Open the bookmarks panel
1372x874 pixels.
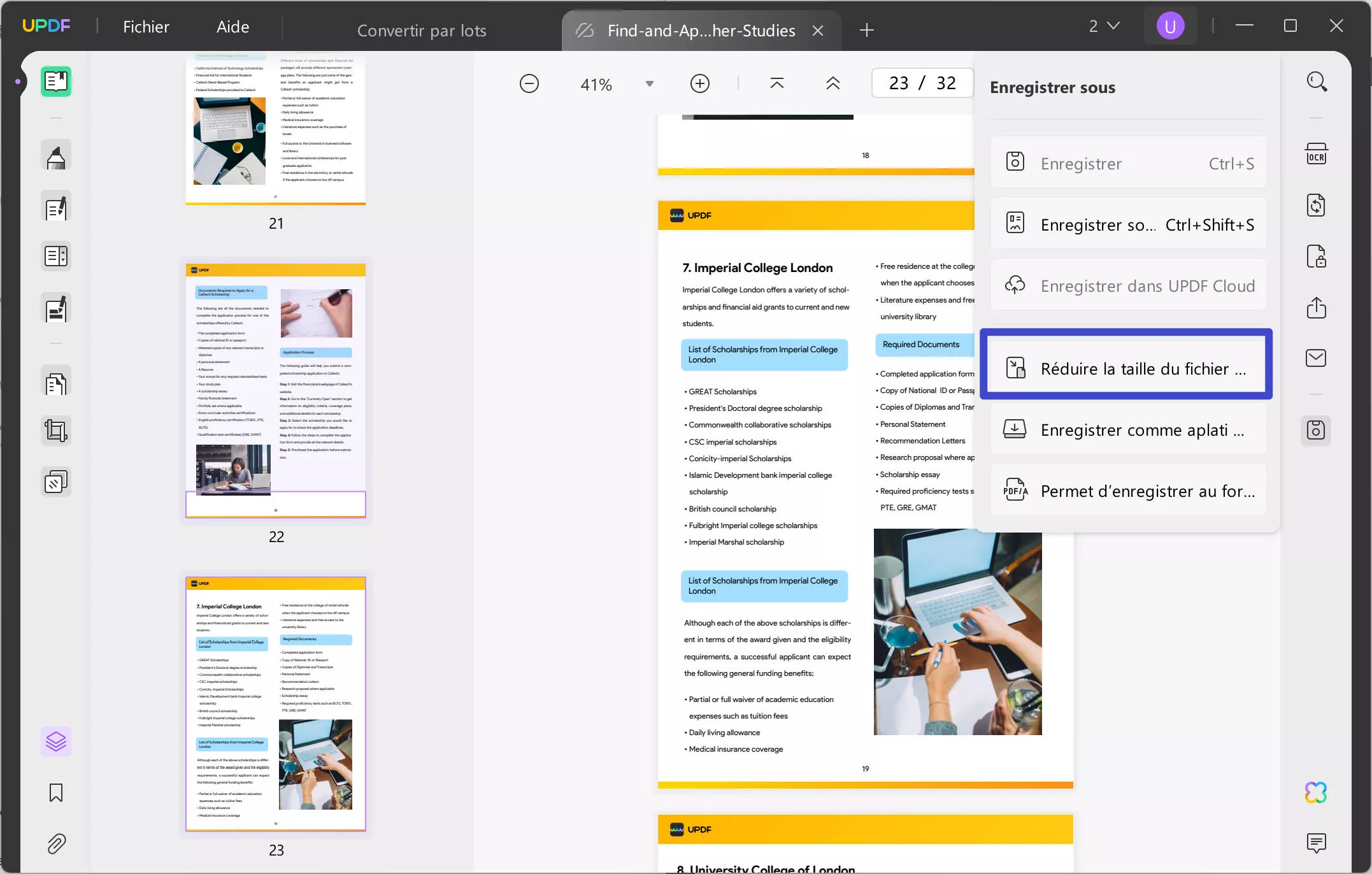(x=56, y=792)
